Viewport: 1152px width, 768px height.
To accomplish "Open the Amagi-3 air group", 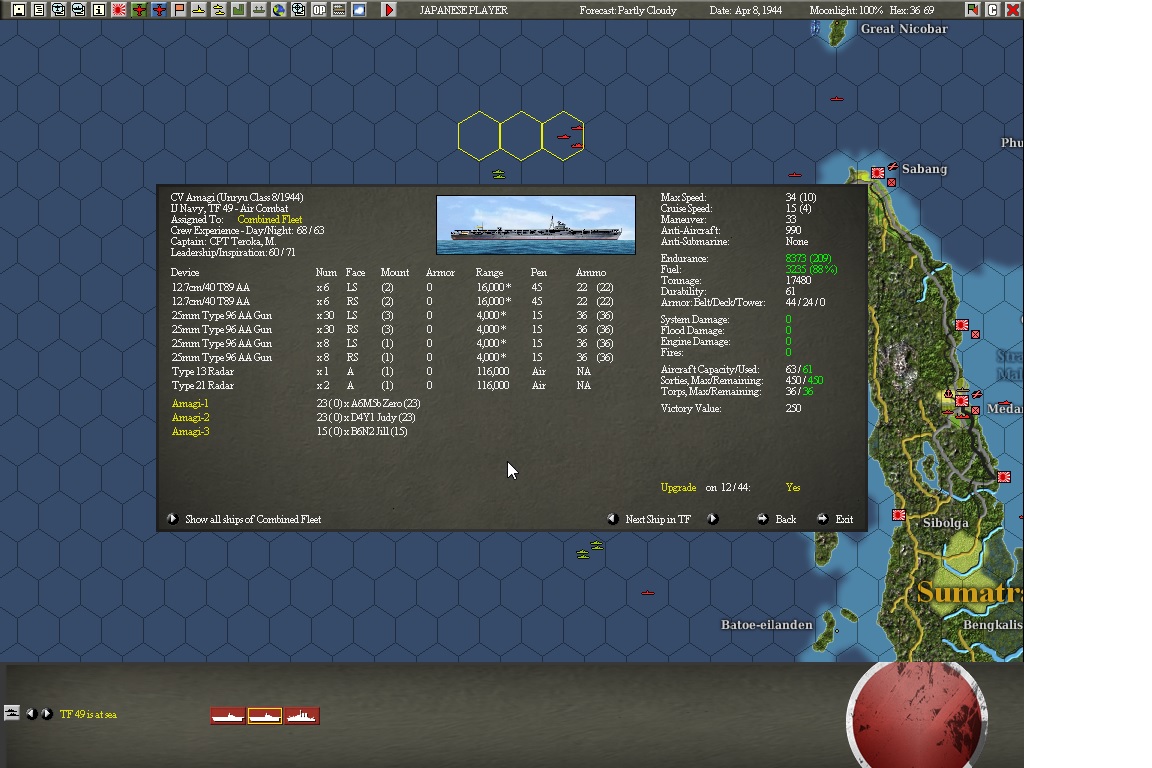I will point(190,431).
